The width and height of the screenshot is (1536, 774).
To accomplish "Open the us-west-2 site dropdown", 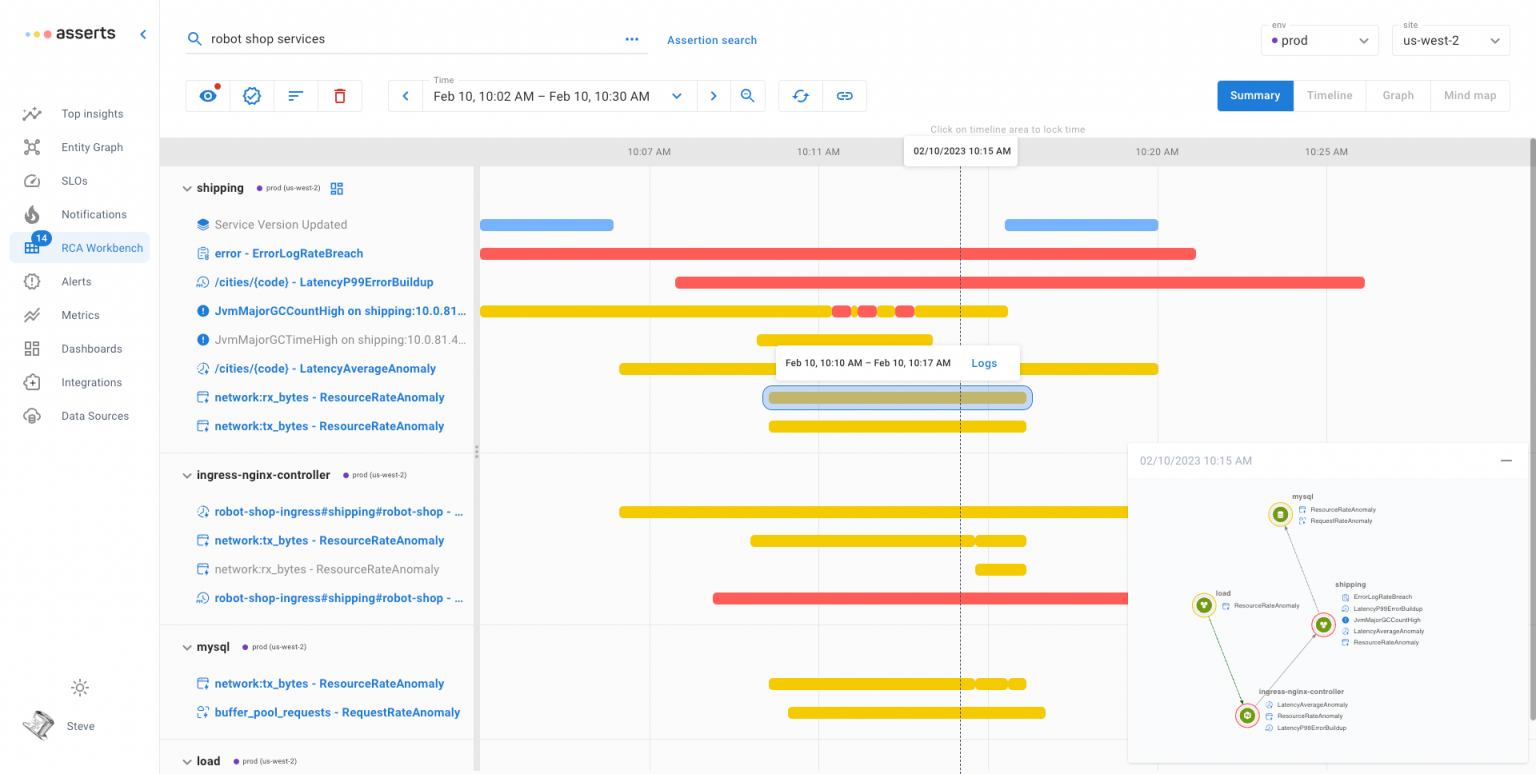I will 1450,40.
